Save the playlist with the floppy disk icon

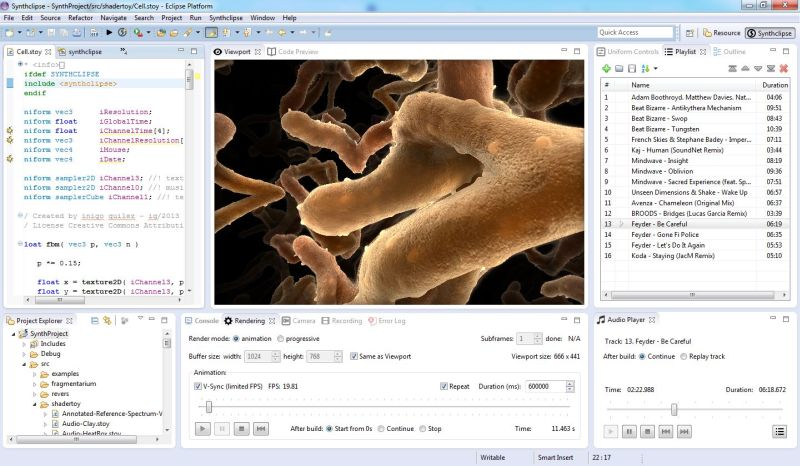point(632,68)
